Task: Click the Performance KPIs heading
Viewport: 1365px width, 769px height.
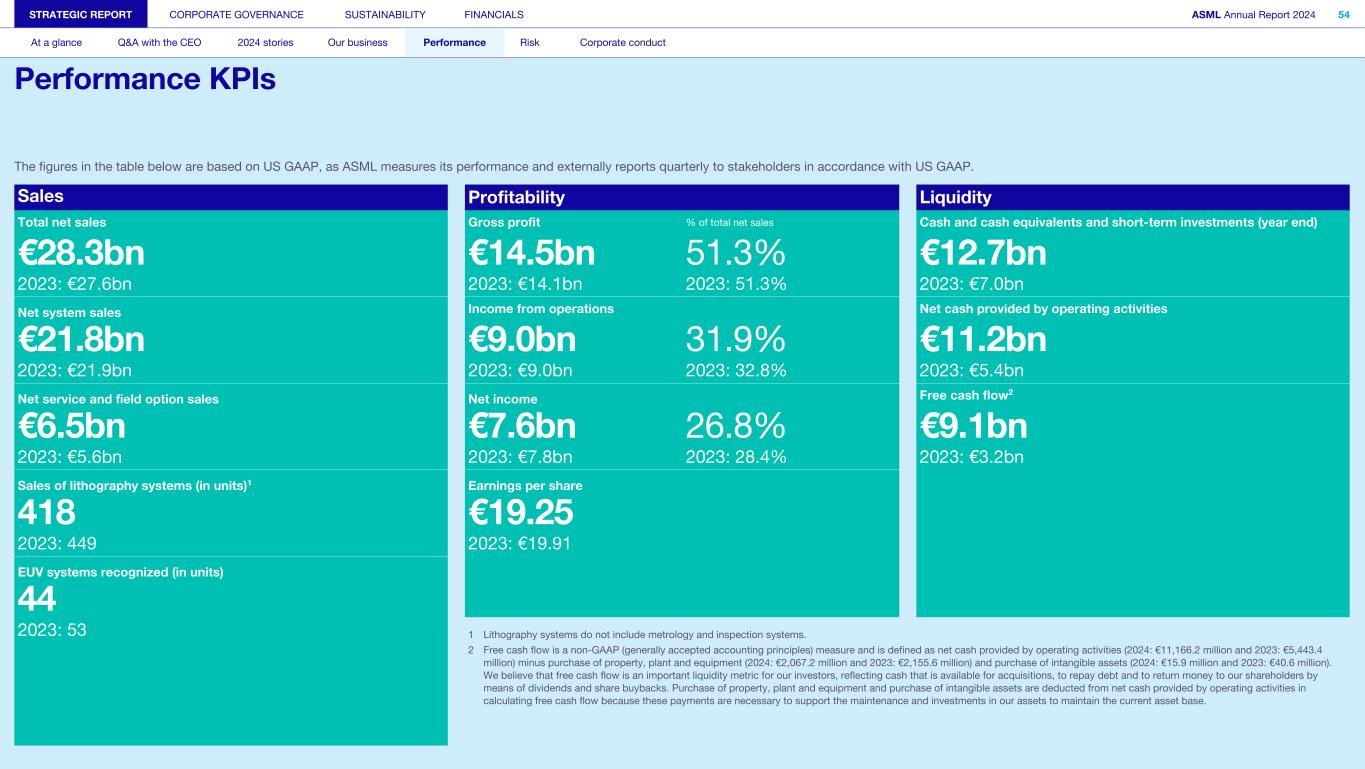Action: [145, 80]
